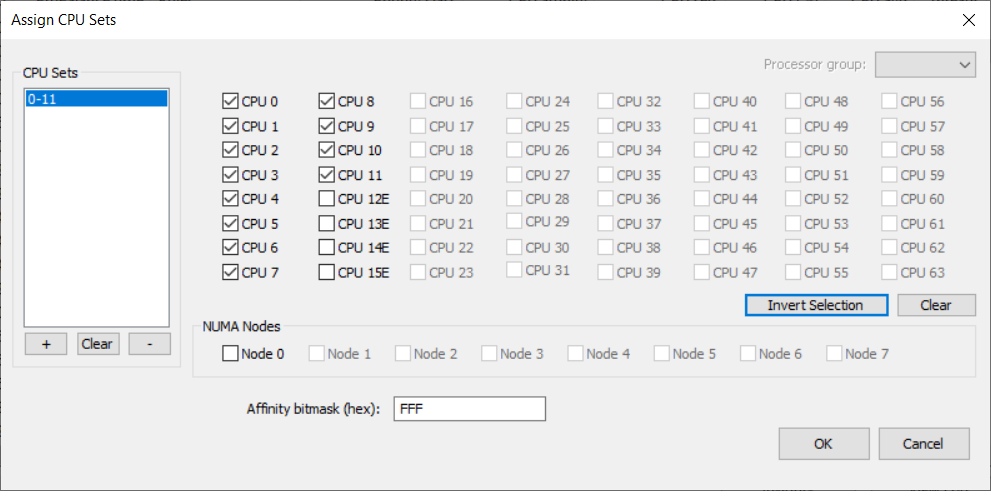This screenshot has height=491, width=991.
Task: Uncheck the CPU 8 checkbox
Action: [327, 101]
